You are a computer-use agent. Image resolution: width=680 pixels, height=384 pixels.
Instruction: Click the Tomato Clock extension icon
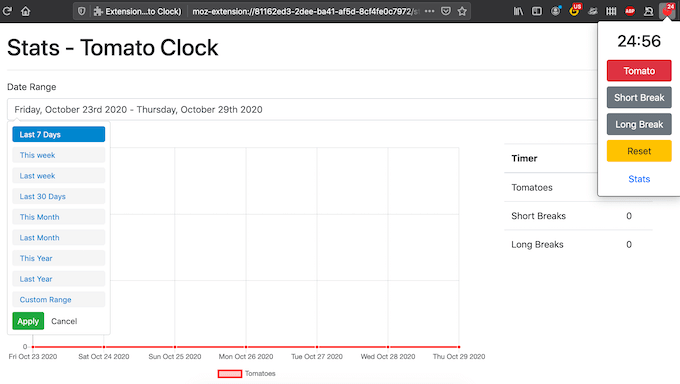point(668,10)
